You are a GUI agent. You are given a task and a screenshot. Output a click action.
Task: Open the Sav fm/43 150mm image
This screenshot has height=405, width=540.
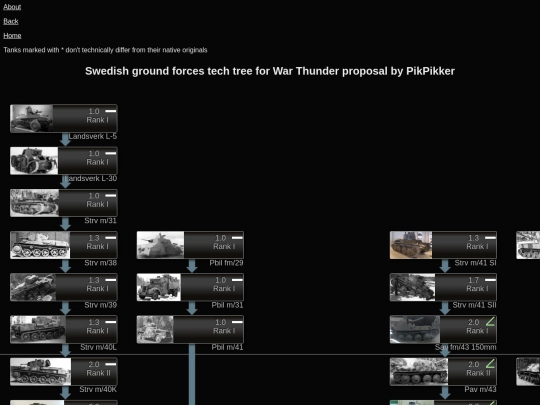pos(415,330)
